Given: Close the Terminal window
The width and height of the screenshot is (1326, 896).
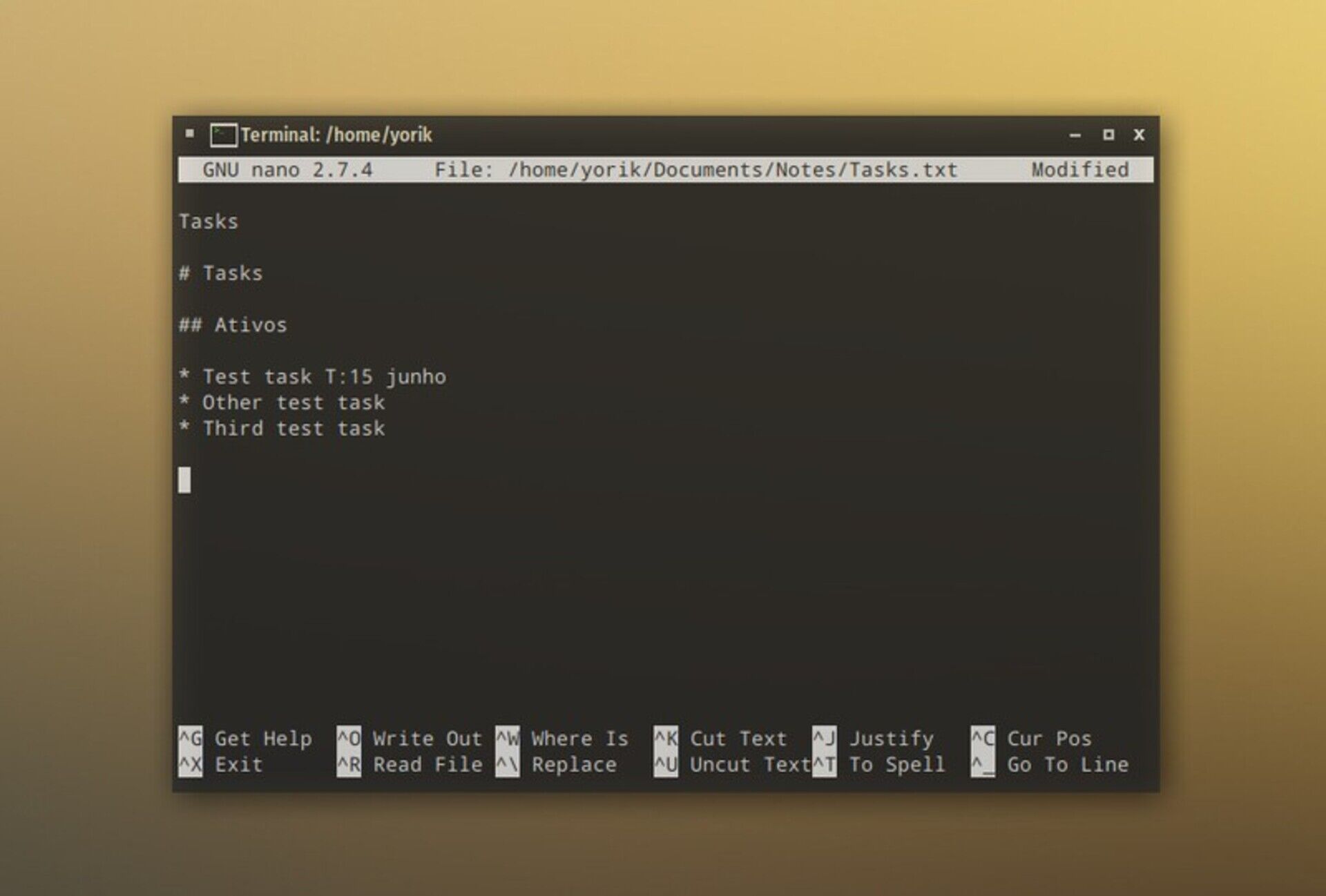Looking at the screenshot, I should [1139, 135].
